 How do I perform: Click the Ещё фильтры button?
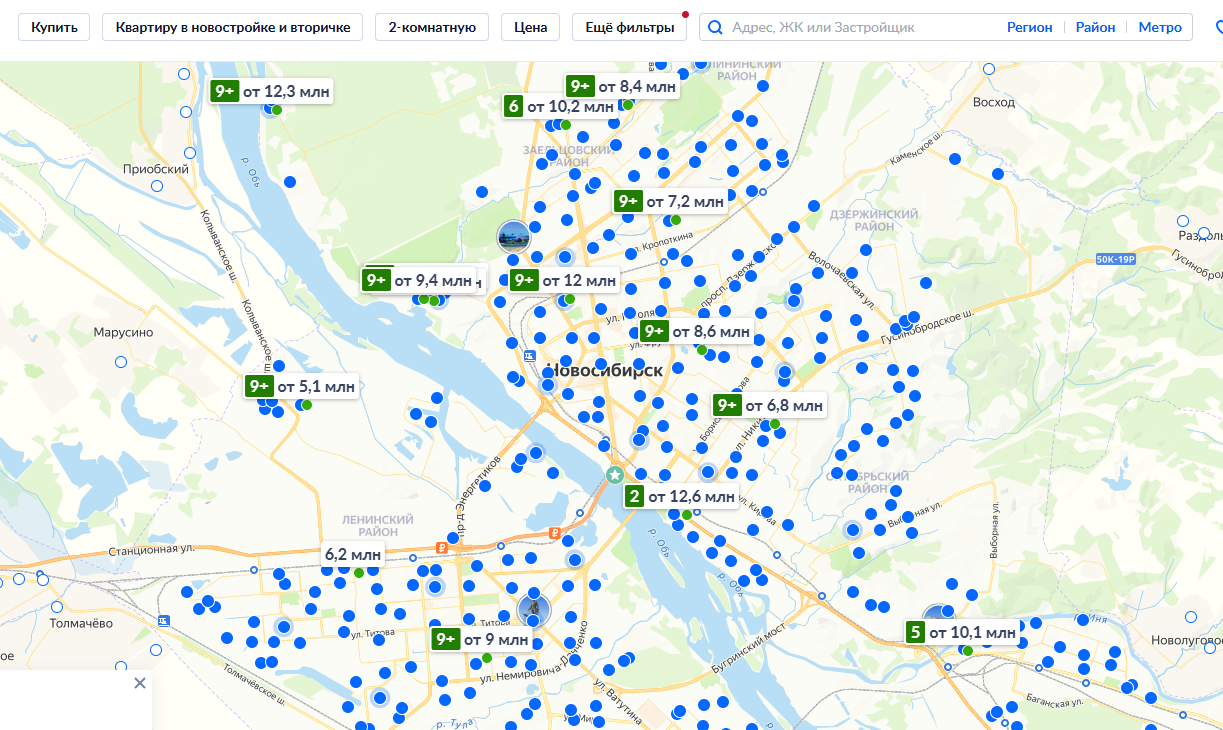click(629, 27)
